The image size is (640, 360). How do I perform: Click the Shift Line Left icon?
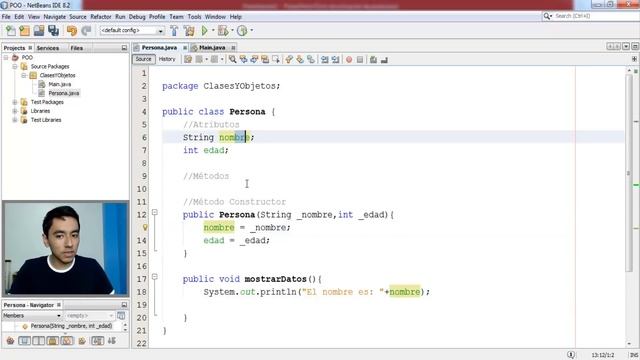pyautogui.click(x=324, y=60)
